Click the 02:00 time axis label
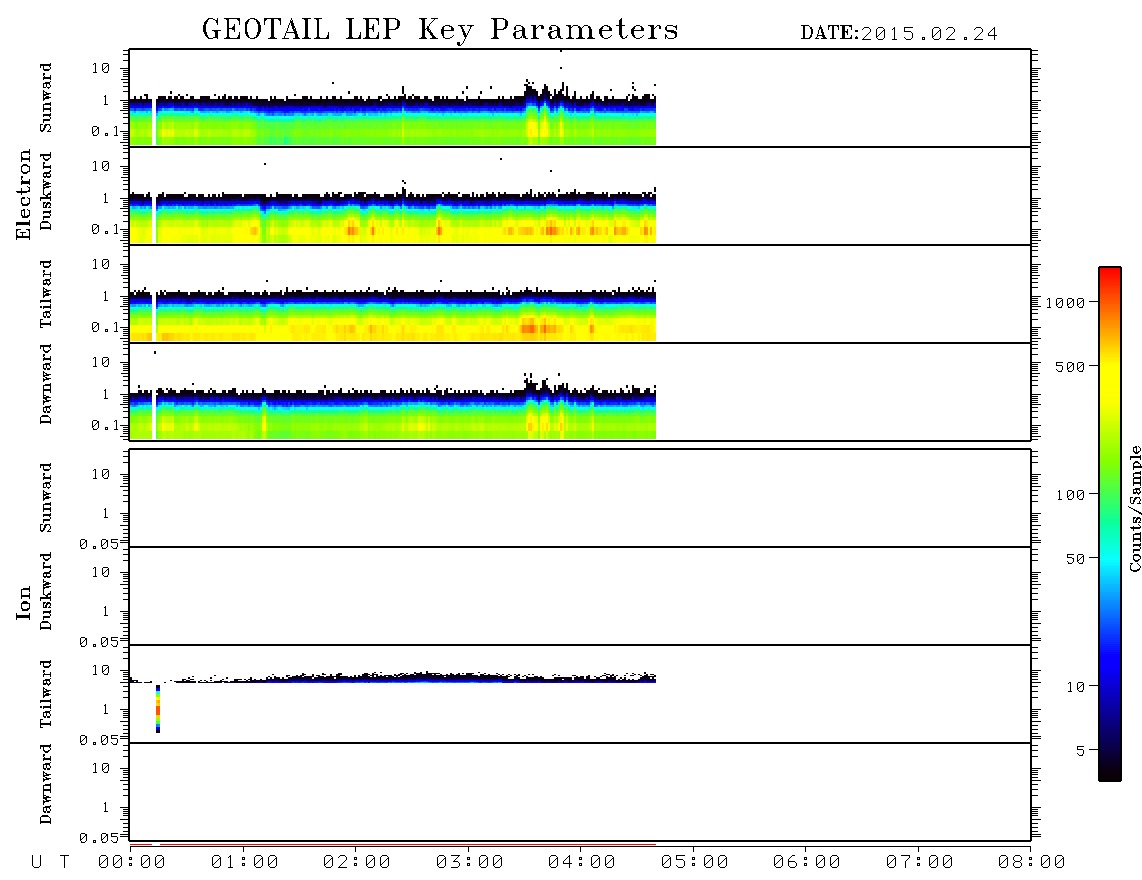Image resolution: width=1142 pixels, height=880 pixels. [357, 863]
